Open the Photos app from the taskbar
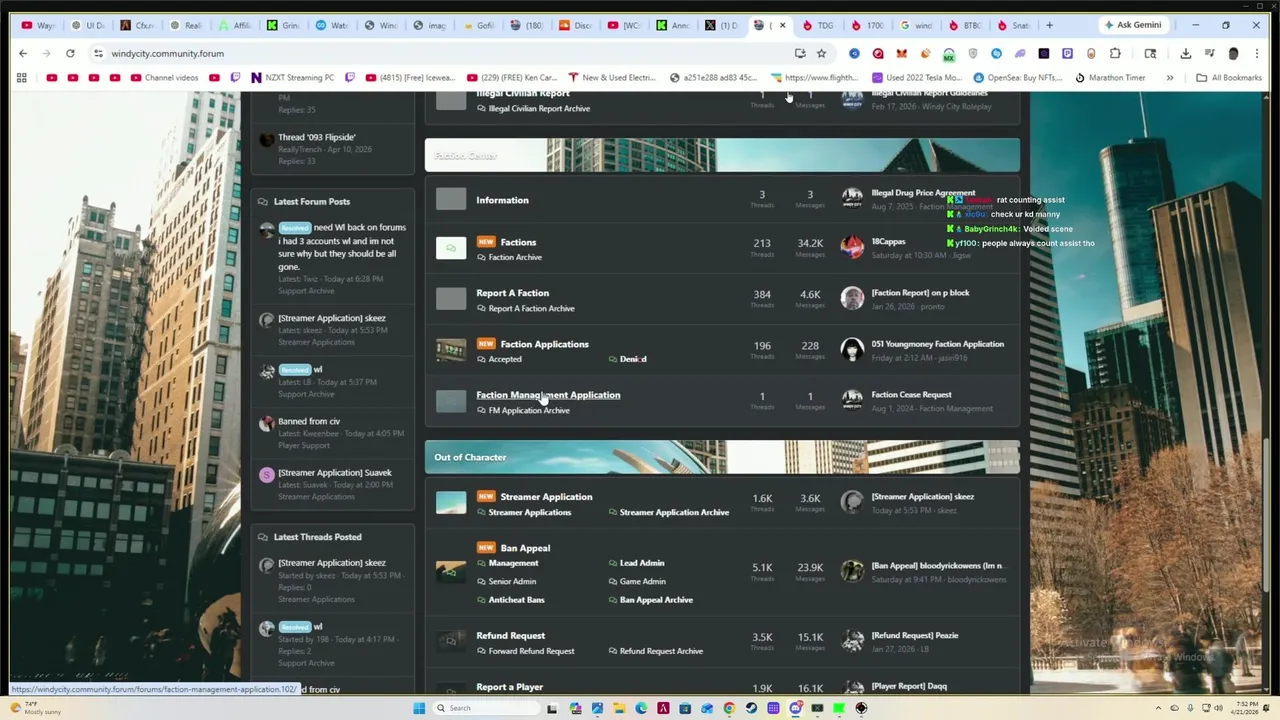The height and width of the screenshot is (720, 1280). tap(597, 708)
